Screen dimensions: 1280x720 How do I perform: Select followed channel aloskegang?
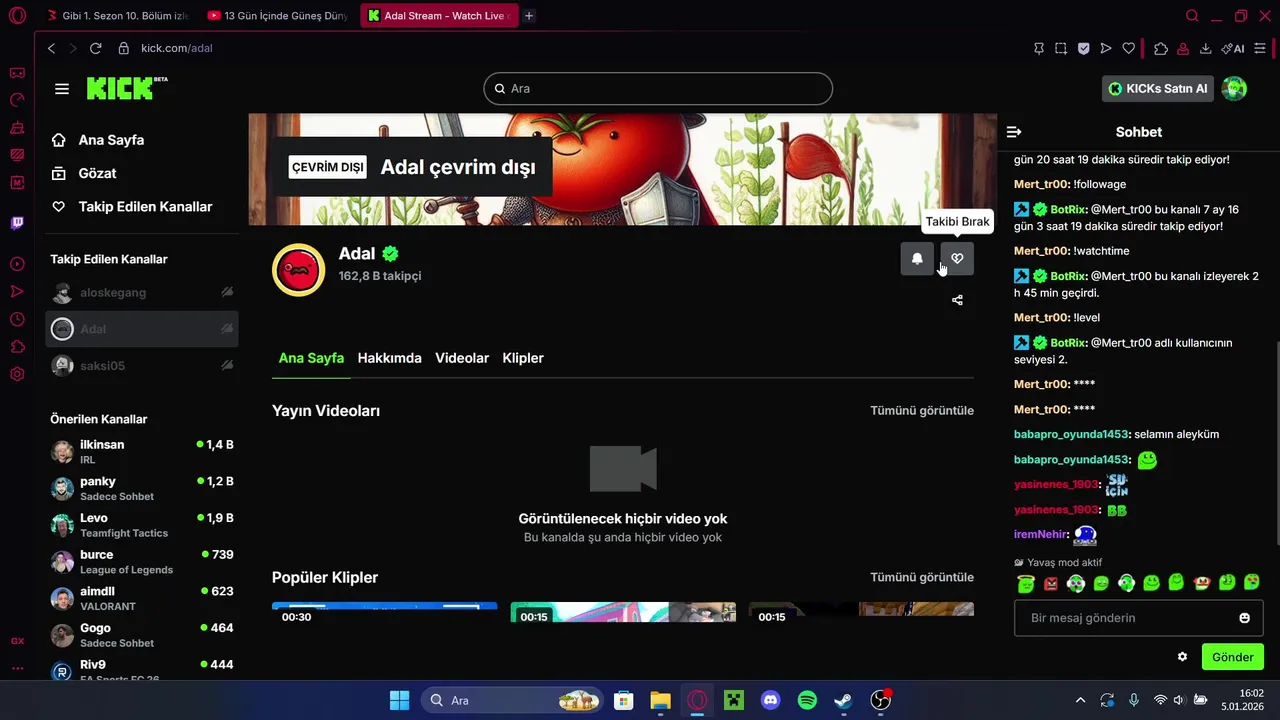pos(142,293)
